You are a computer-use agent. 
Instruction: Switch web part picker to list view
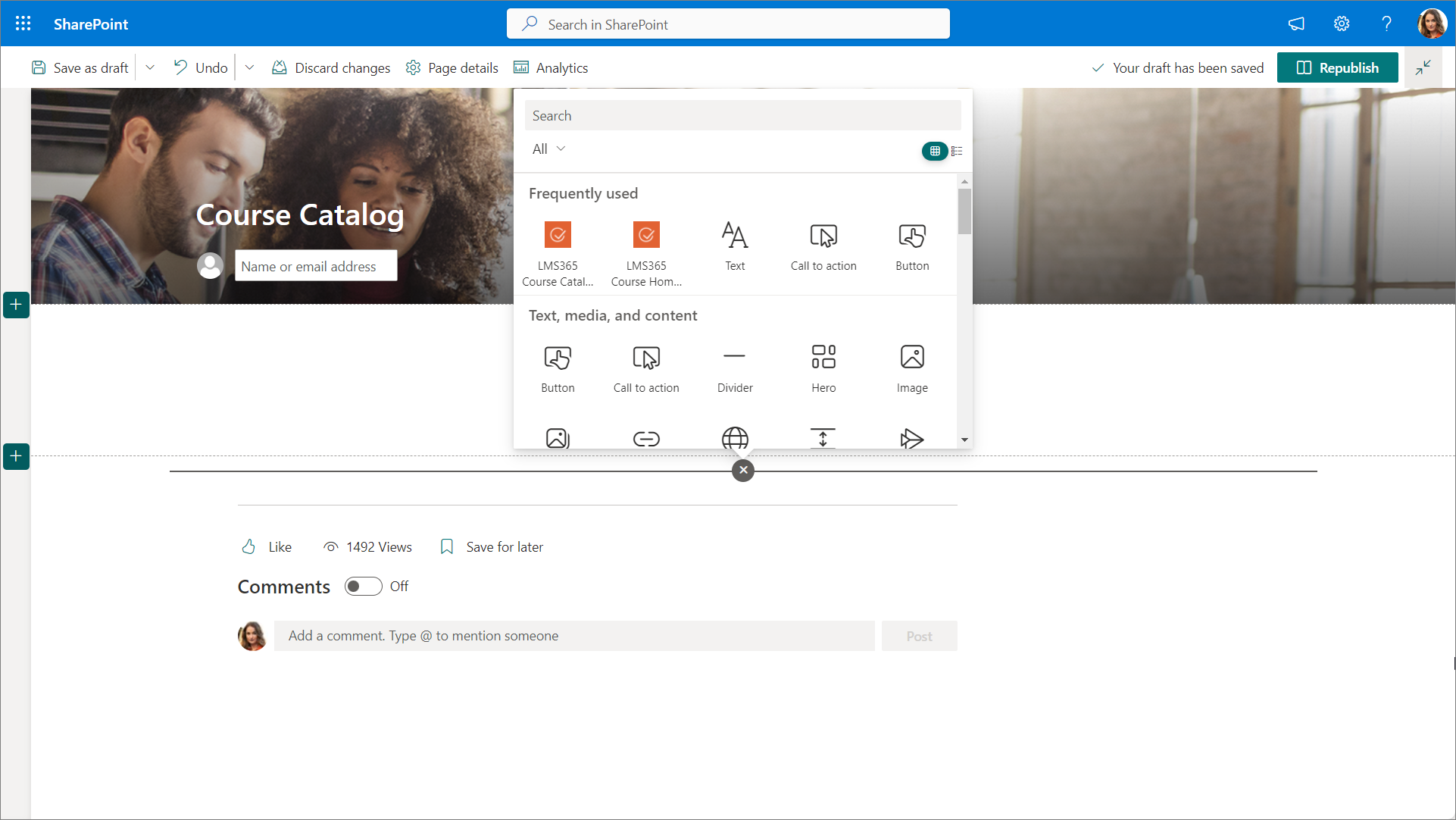(957, 151)
